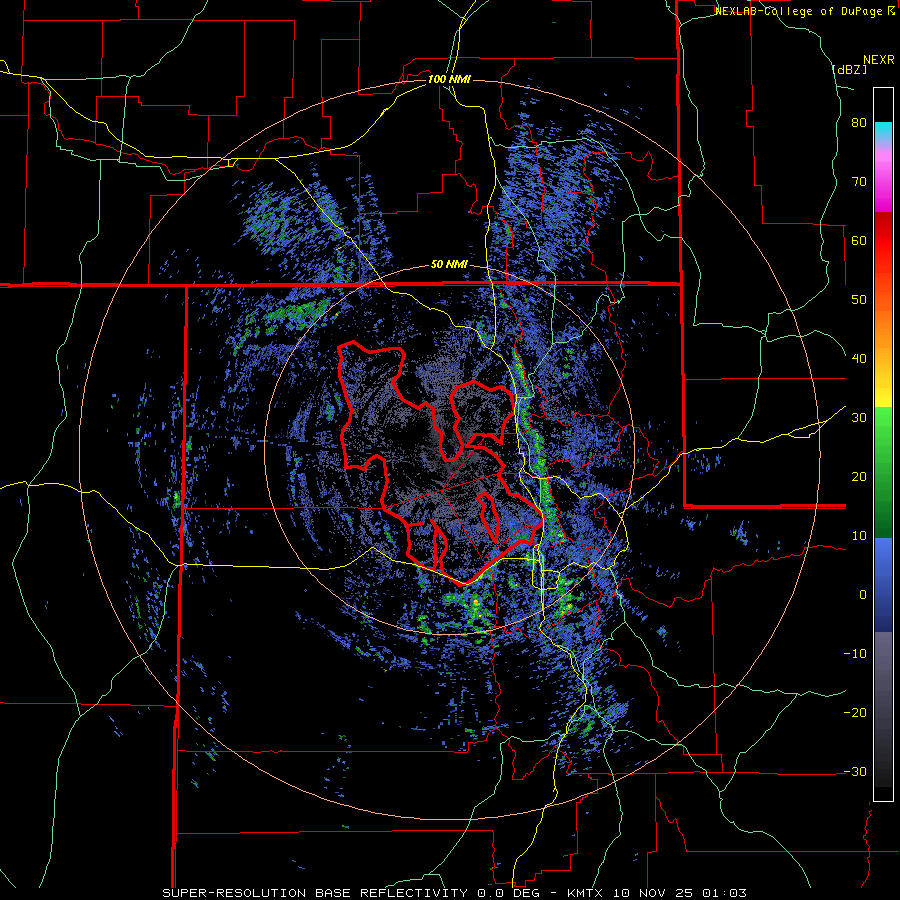The height and width of the screenshot is (900, 900).
Task: Click the 100 NMI range ring label
Action: coord(449,79)
